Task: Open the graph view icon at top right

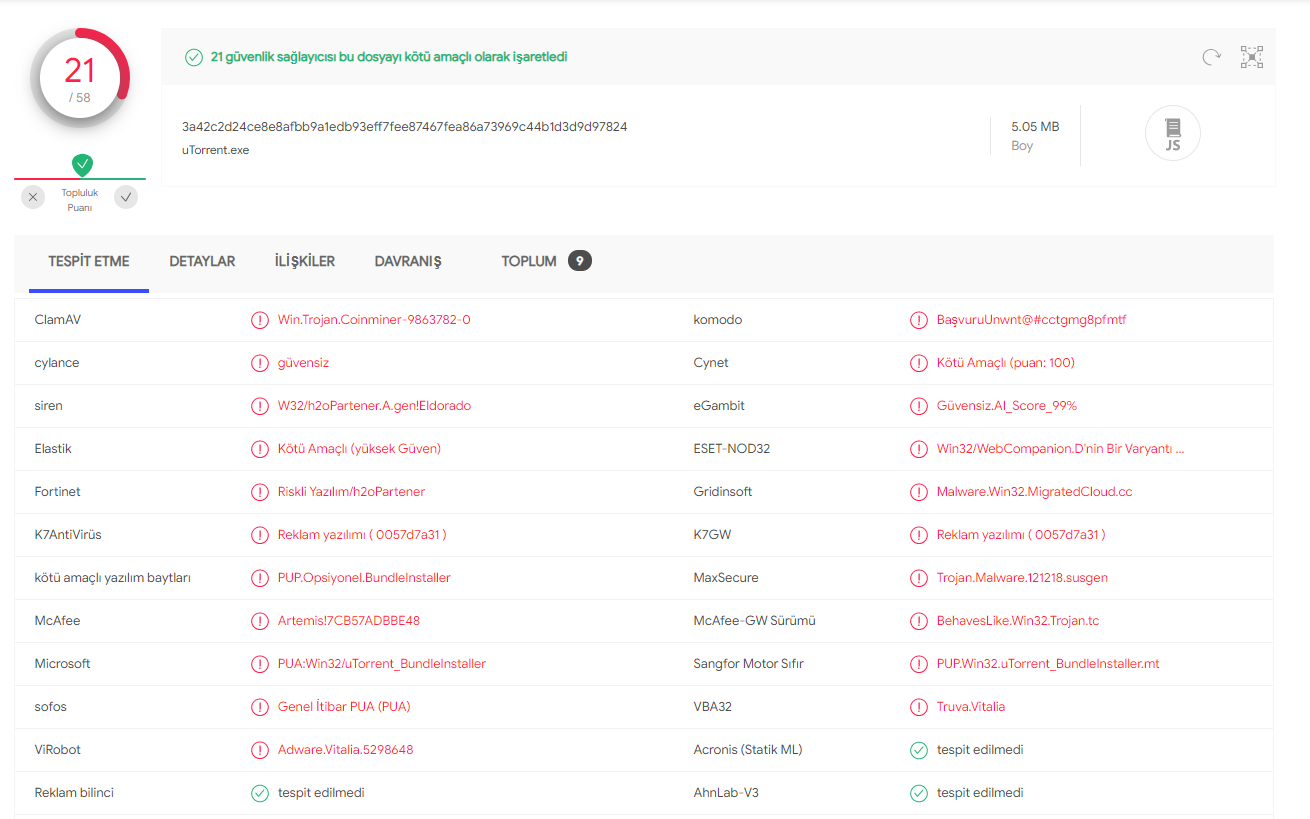Action: click(1252, 57)
